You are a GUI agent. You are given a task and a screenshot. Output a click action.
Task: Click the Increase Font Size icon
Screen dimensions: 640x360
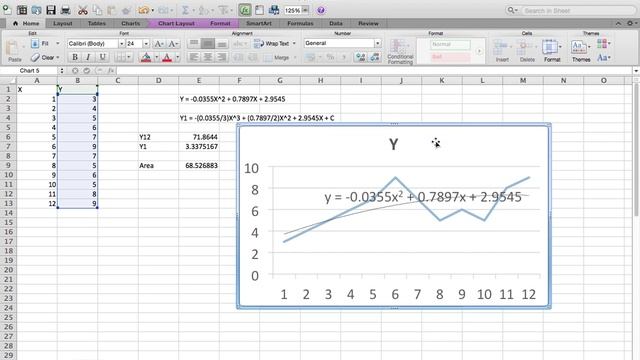[159, 43]
